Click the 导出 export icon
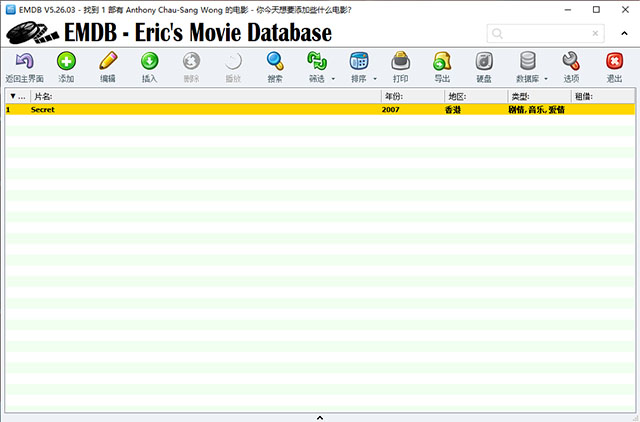Viewport: 640px width, 422px height. click(442, 61)
